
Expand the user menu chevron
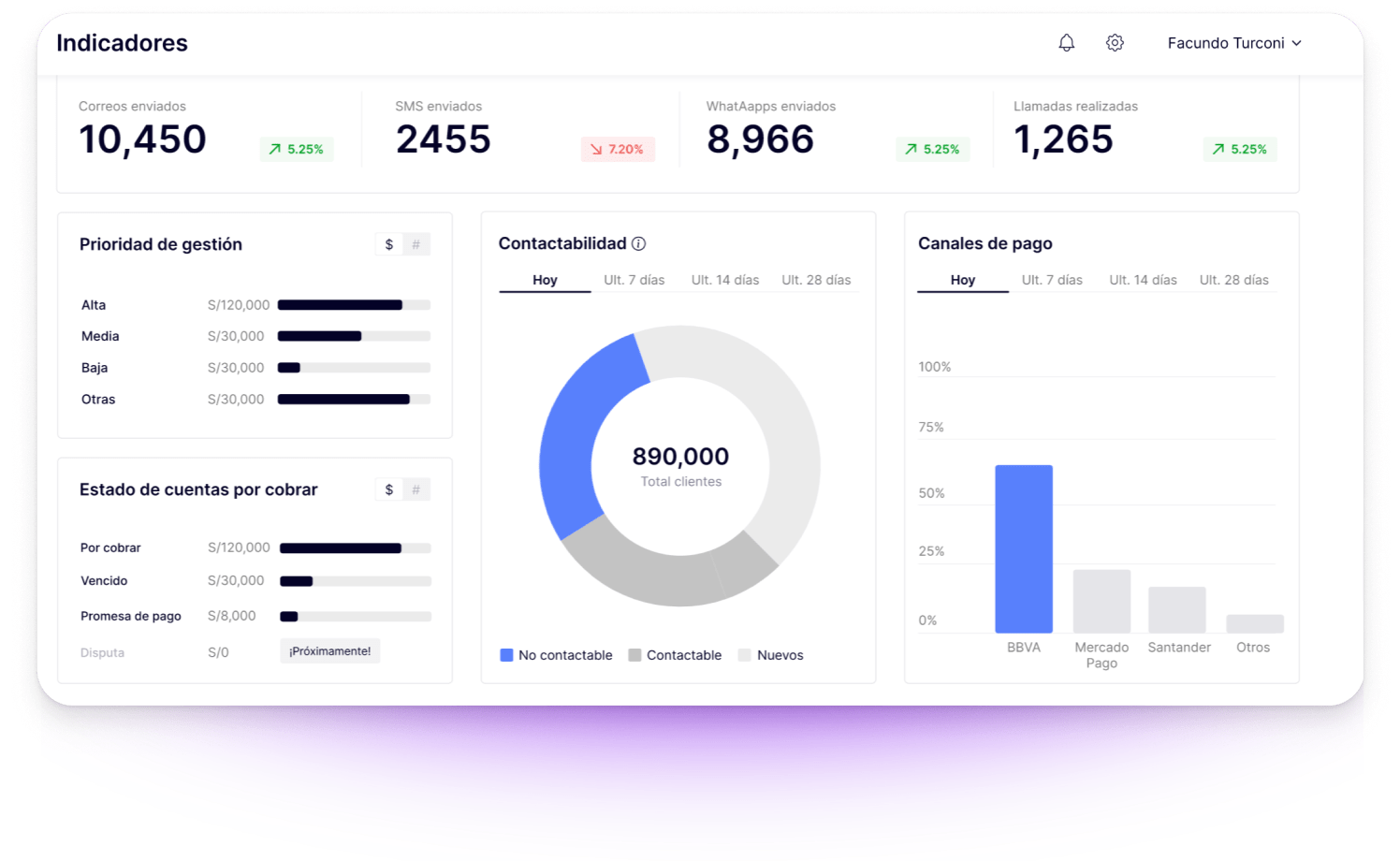tap(1297, 43)
